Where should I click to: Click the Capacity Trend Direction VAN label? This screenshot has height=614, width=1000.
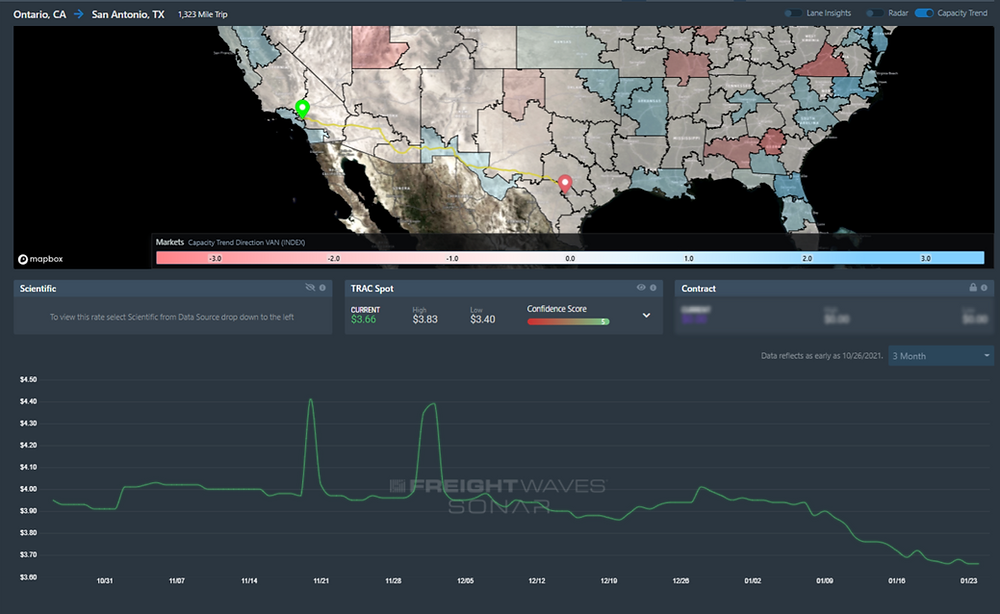pos(246,242)
